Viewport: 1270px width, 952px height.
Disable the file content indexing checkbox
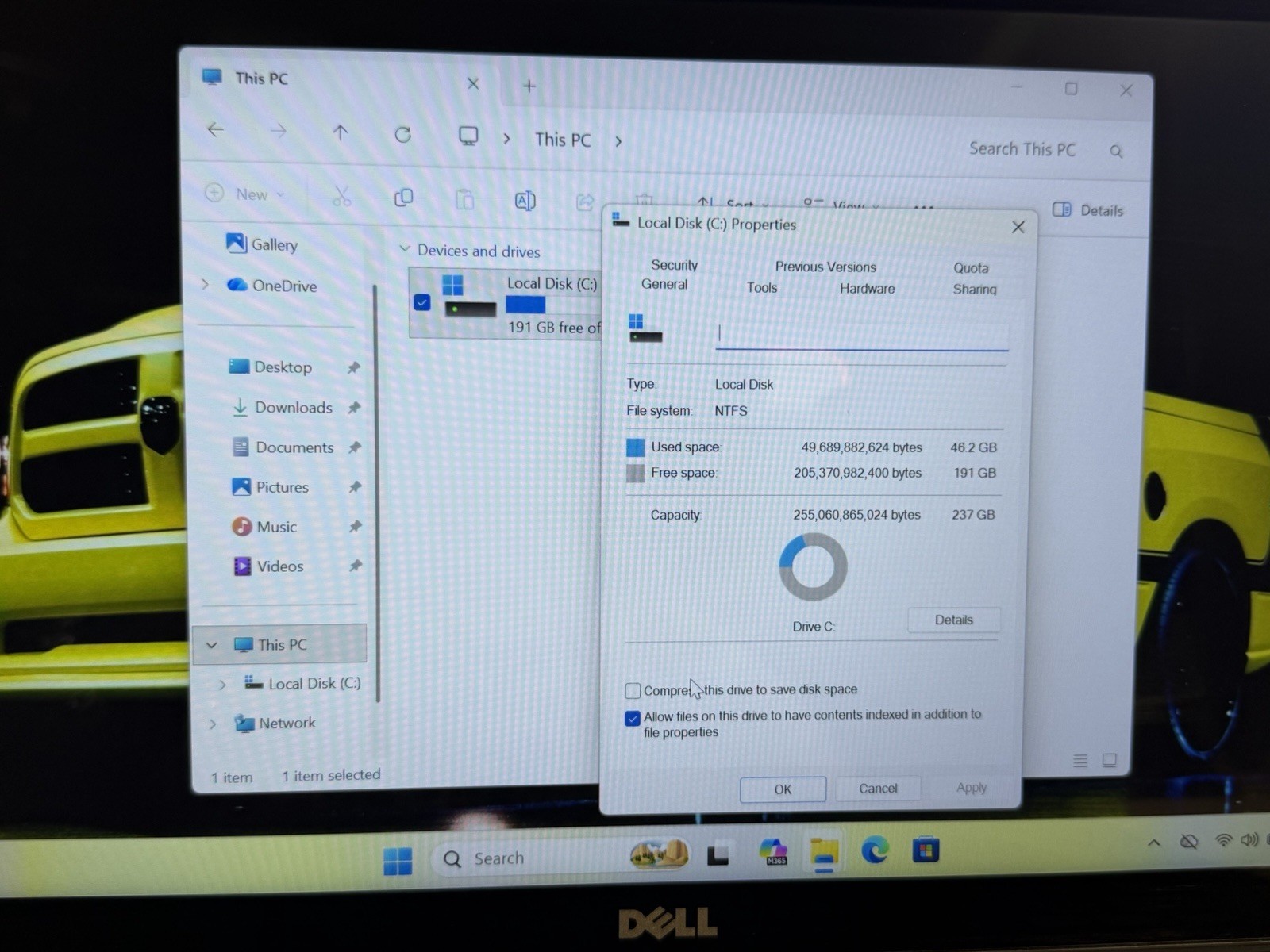click(633, 718)
